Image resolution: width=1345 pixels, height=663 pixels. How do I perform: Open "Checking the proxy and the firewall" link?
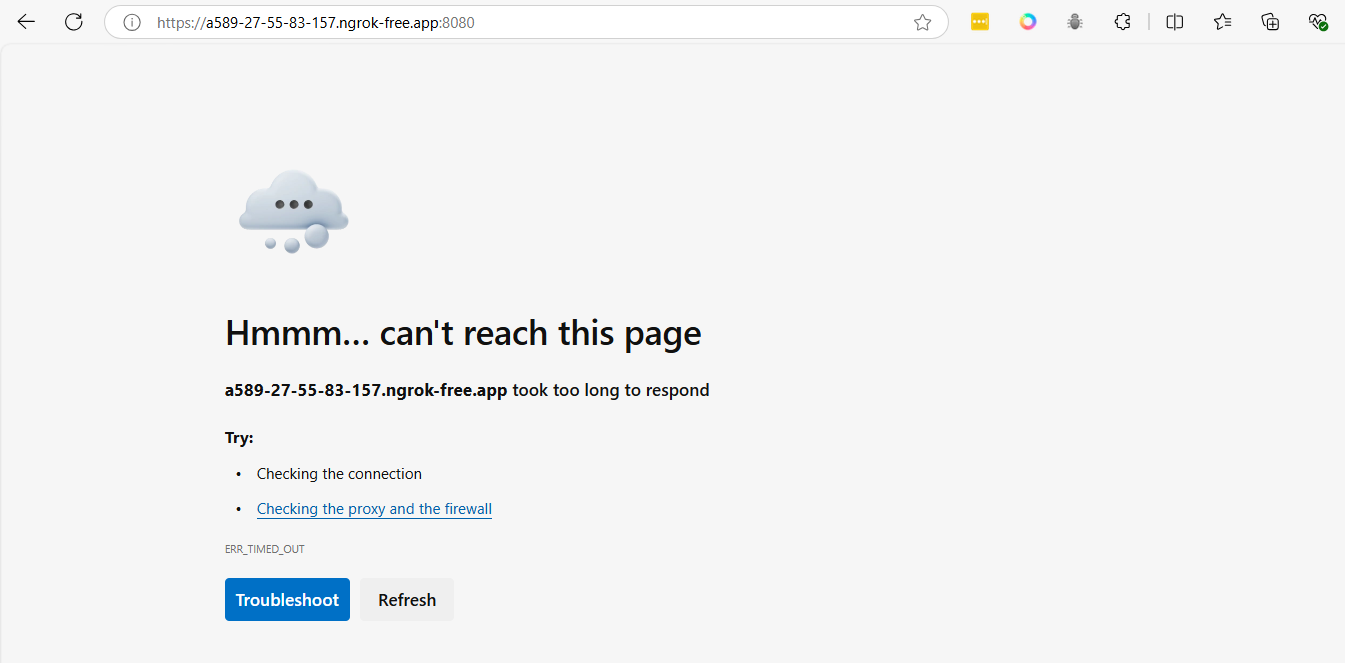click(374, 509)
